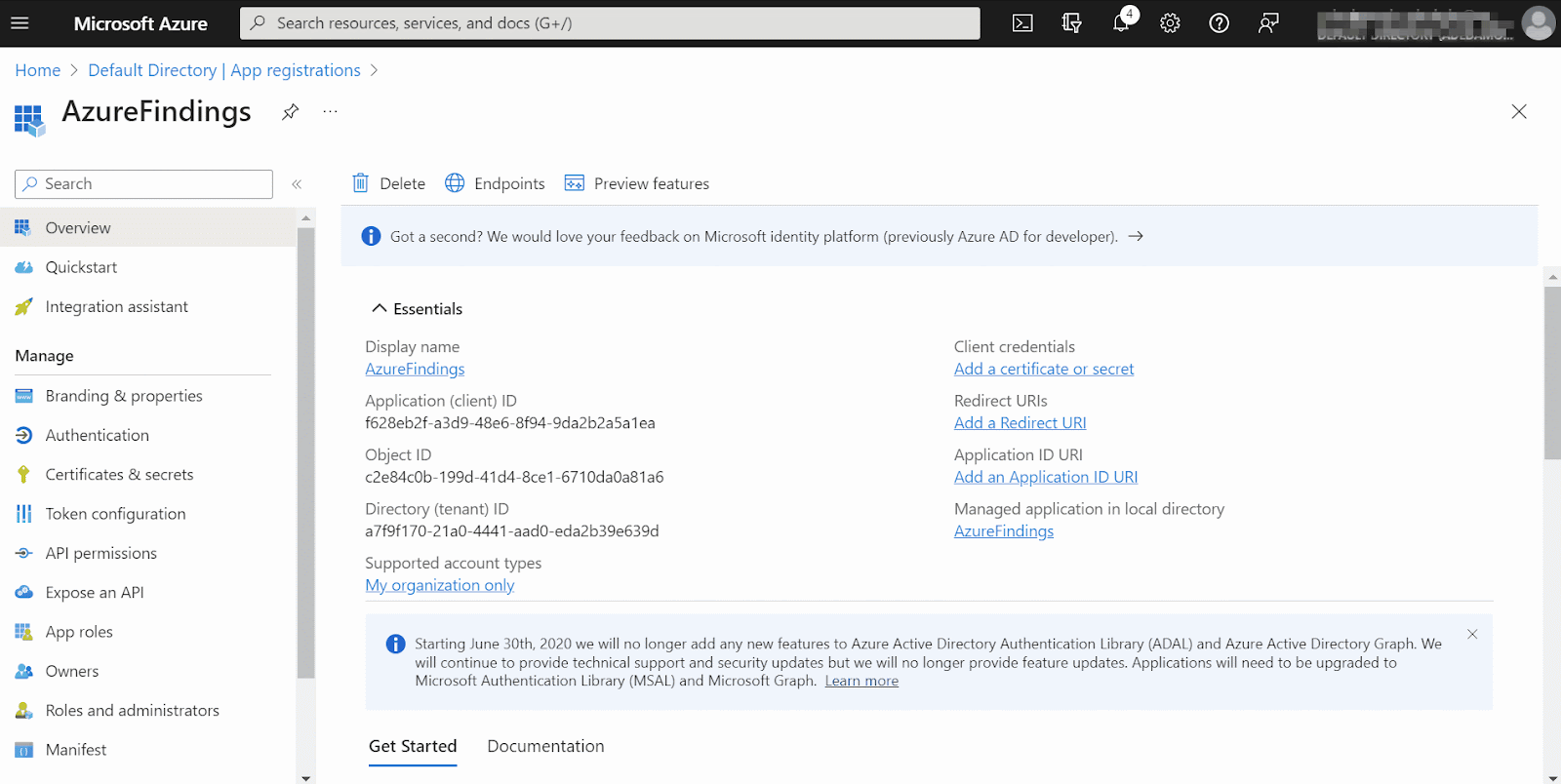The image size is (1561, 784).
Task: Open the managed application AzureFindings link
Action: point(1004,530)
